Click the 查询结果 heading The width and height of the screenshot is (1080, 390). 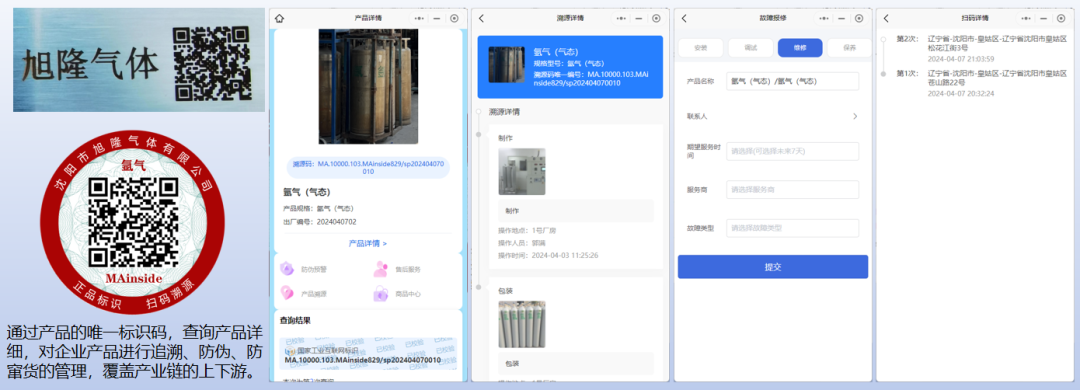[x=295, y=320]
